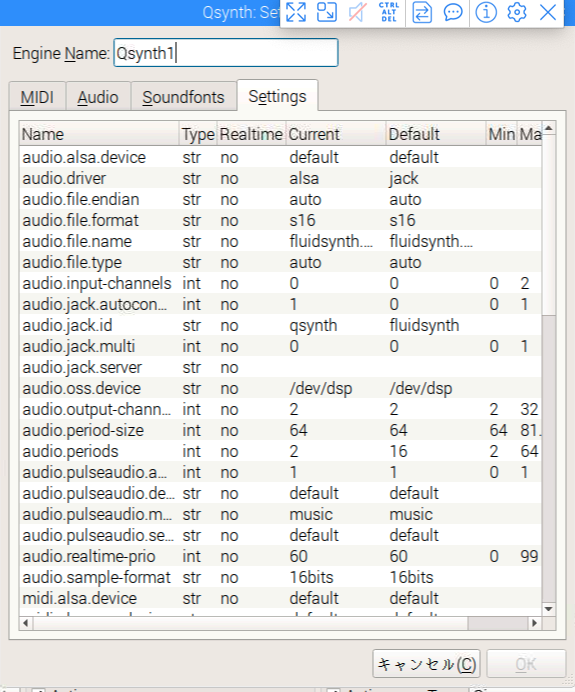Screen dimensions: 575x692
Task: Click the 'music' current value
Action: [x=311, y=515]
